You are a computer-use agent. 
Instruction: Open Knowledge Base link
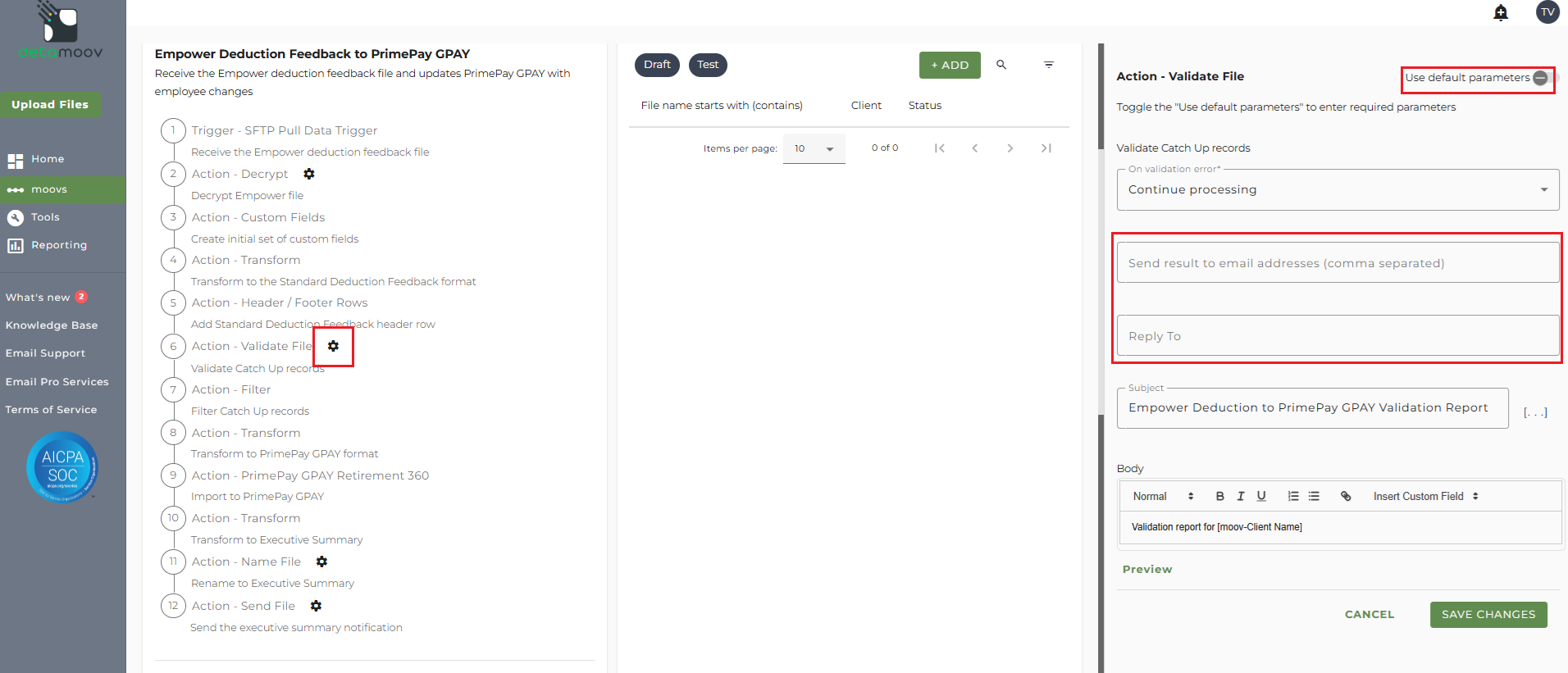click(x=52, y=325)
